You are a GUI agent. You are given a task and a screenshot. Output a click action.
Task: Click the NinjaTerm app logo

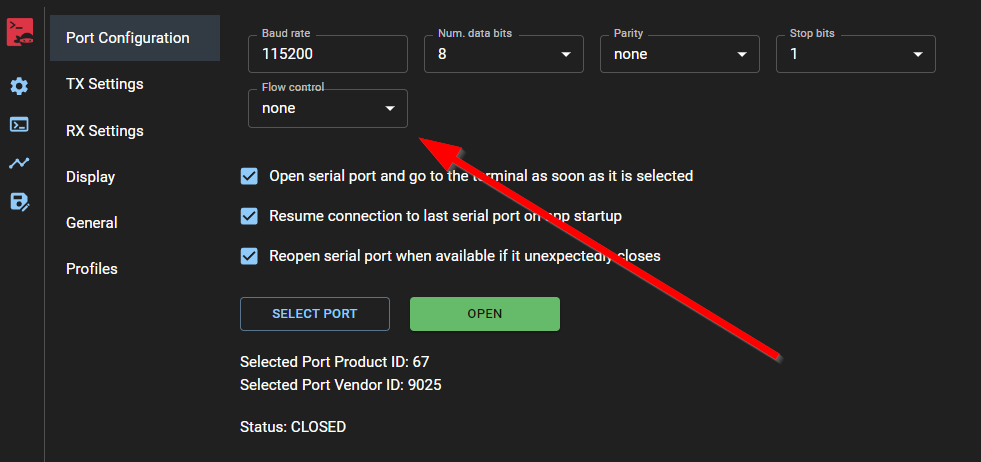click(20, 31)
